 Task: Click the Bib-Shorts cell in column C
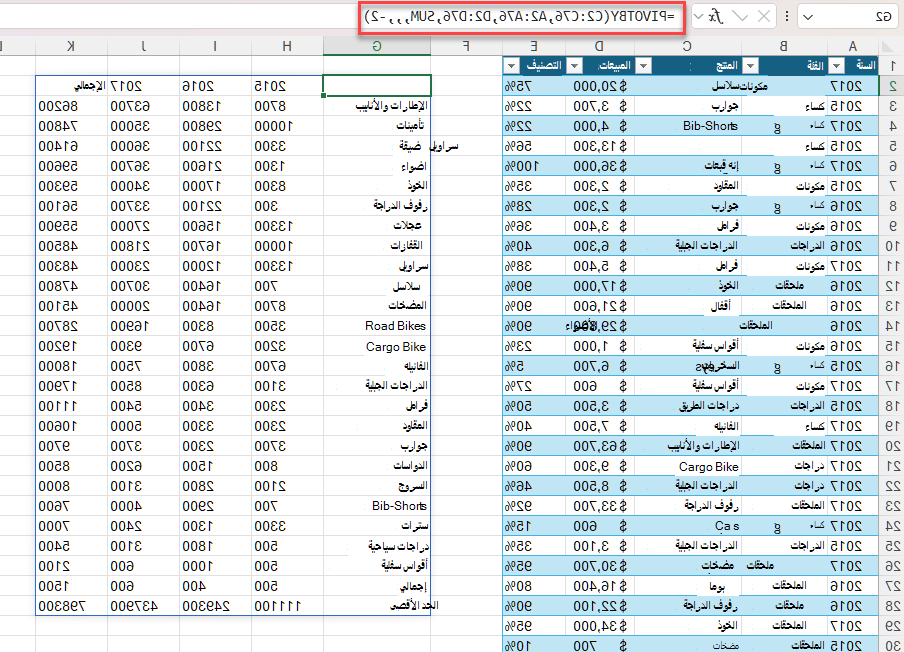[710, 126]
